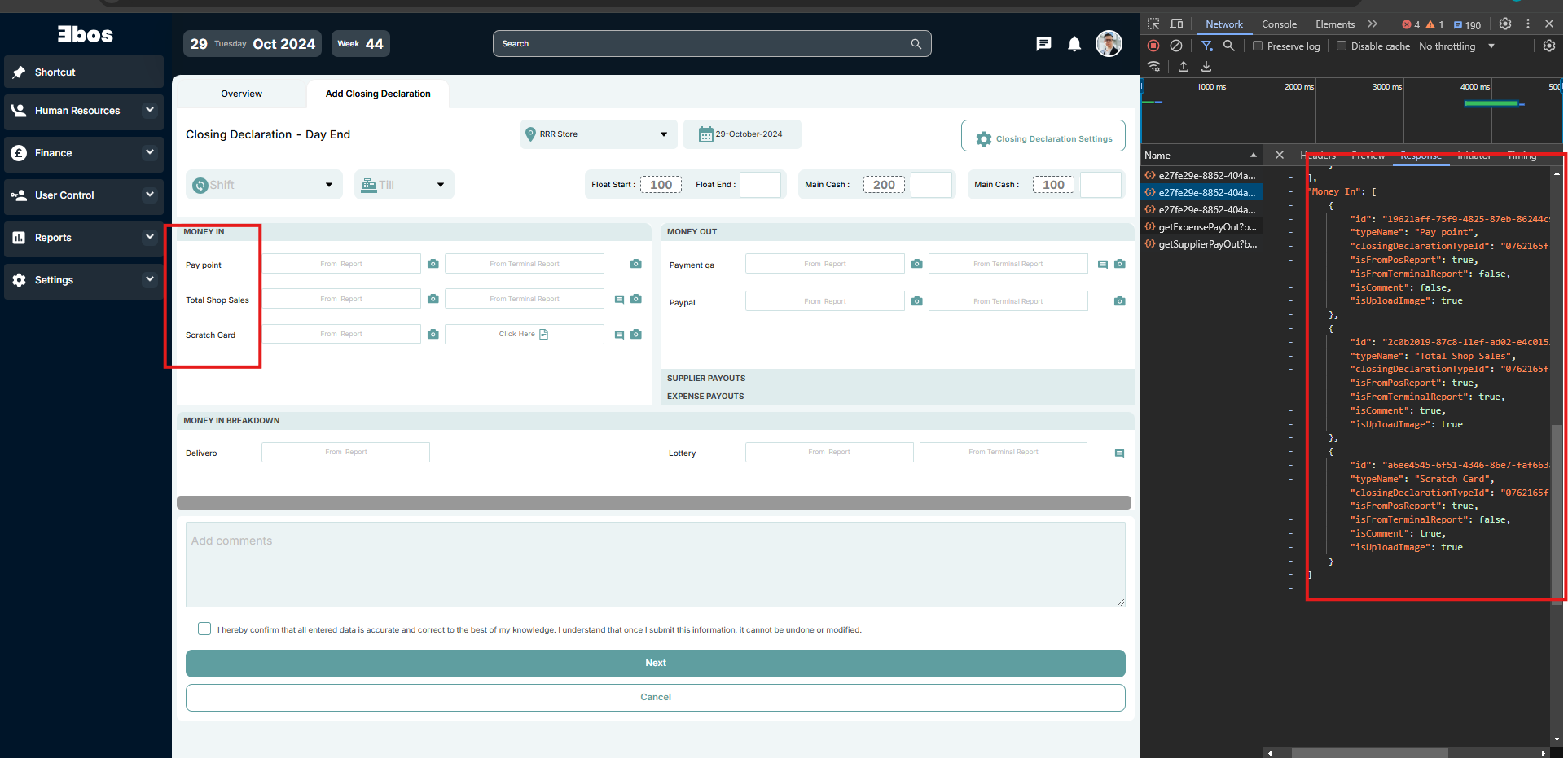This screenshot has height=758, width=1568.
Task: Open network conditions wifi icon
Action: (1153, 67)
